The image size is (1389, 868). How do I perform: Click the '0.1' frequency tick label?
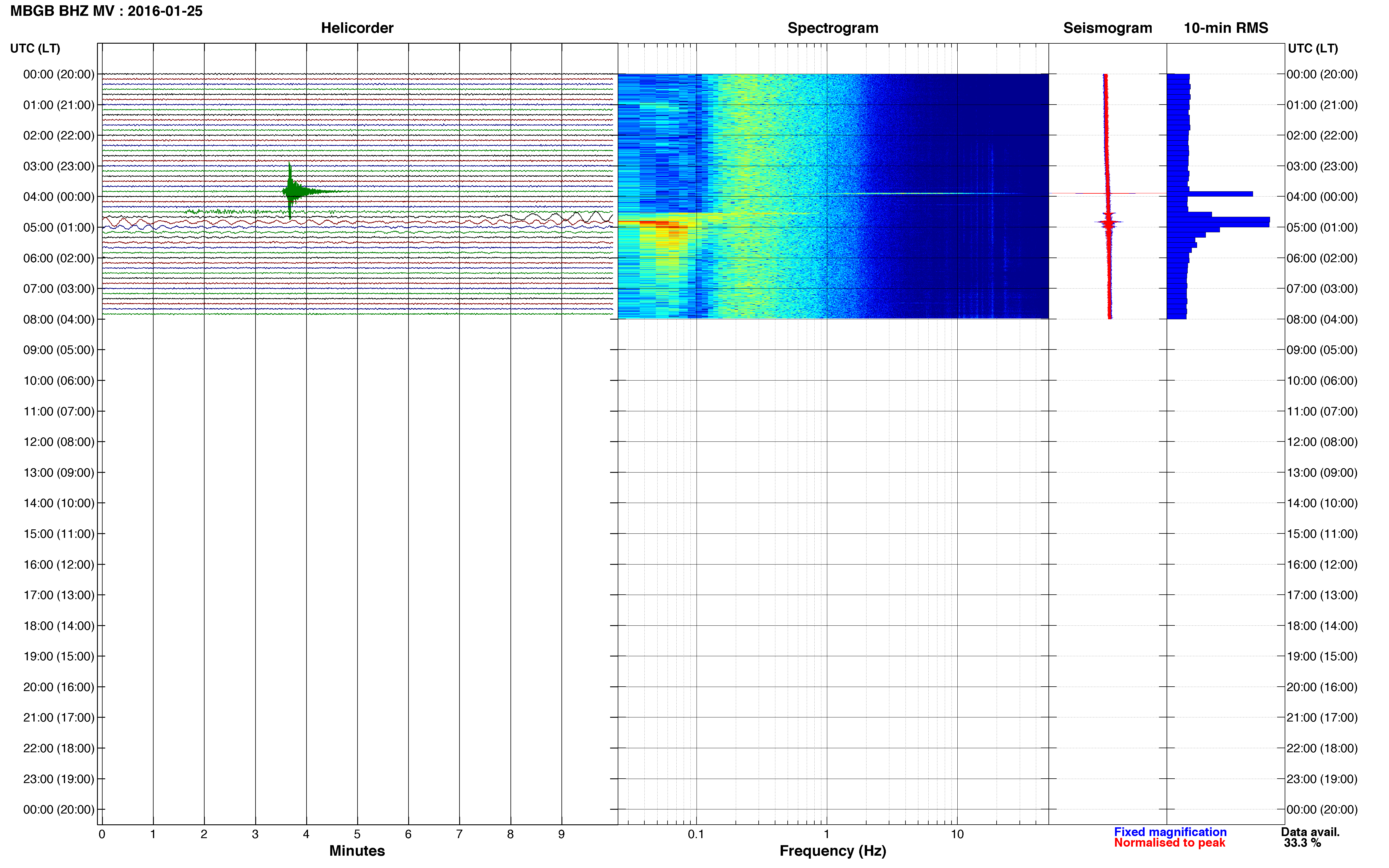pyautogui.click(x=696, y=834)
